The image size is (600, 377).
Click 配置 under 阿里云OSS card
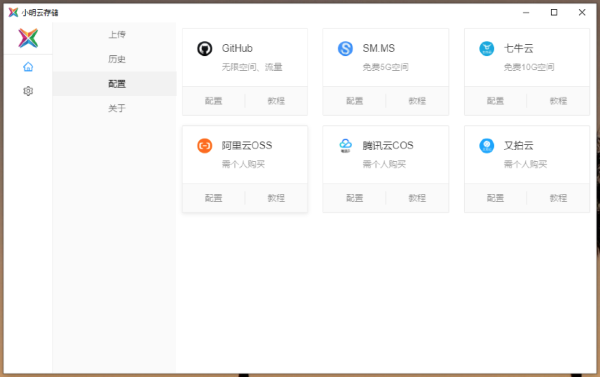214,198
